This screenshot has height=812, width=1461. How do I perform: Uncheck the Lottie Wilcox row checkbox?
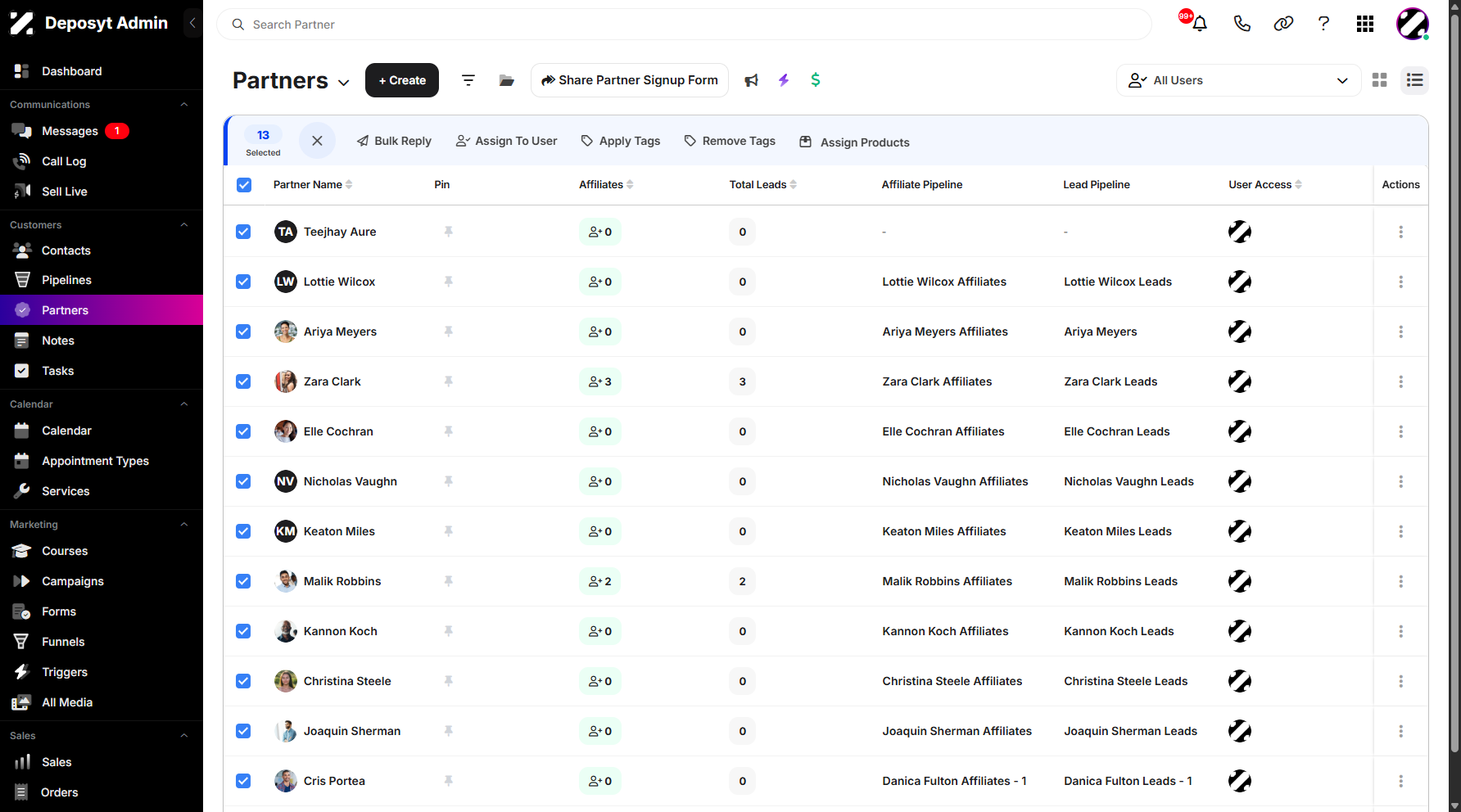[243, 282]
